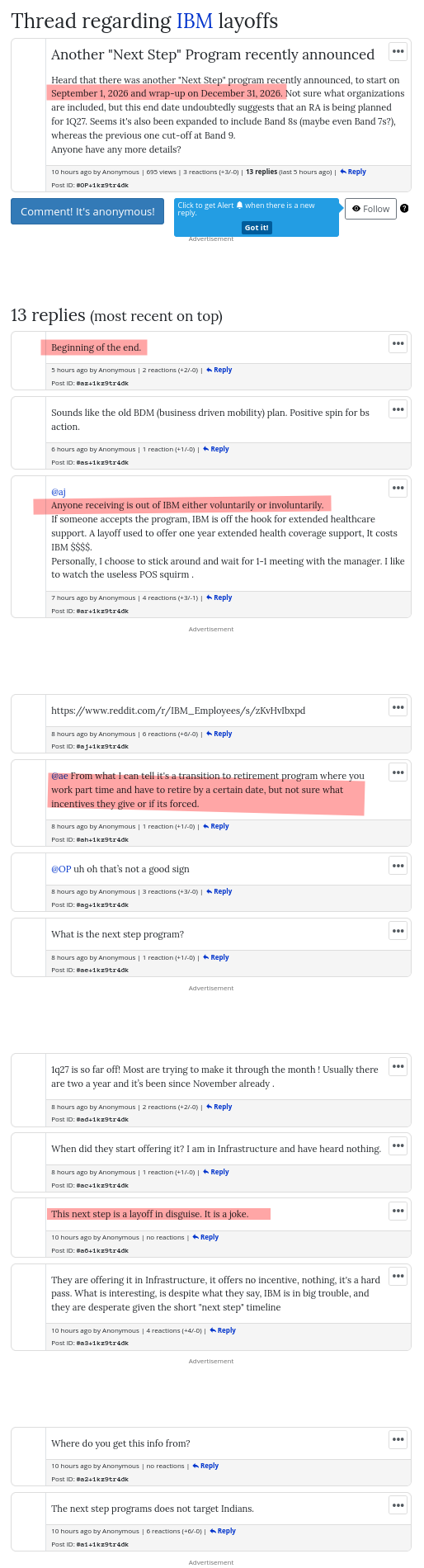Reply to the BDM business driven mobility comment
Image resolution: width=424 pixels, height=1568 pixels.
(x=216, y=449)
